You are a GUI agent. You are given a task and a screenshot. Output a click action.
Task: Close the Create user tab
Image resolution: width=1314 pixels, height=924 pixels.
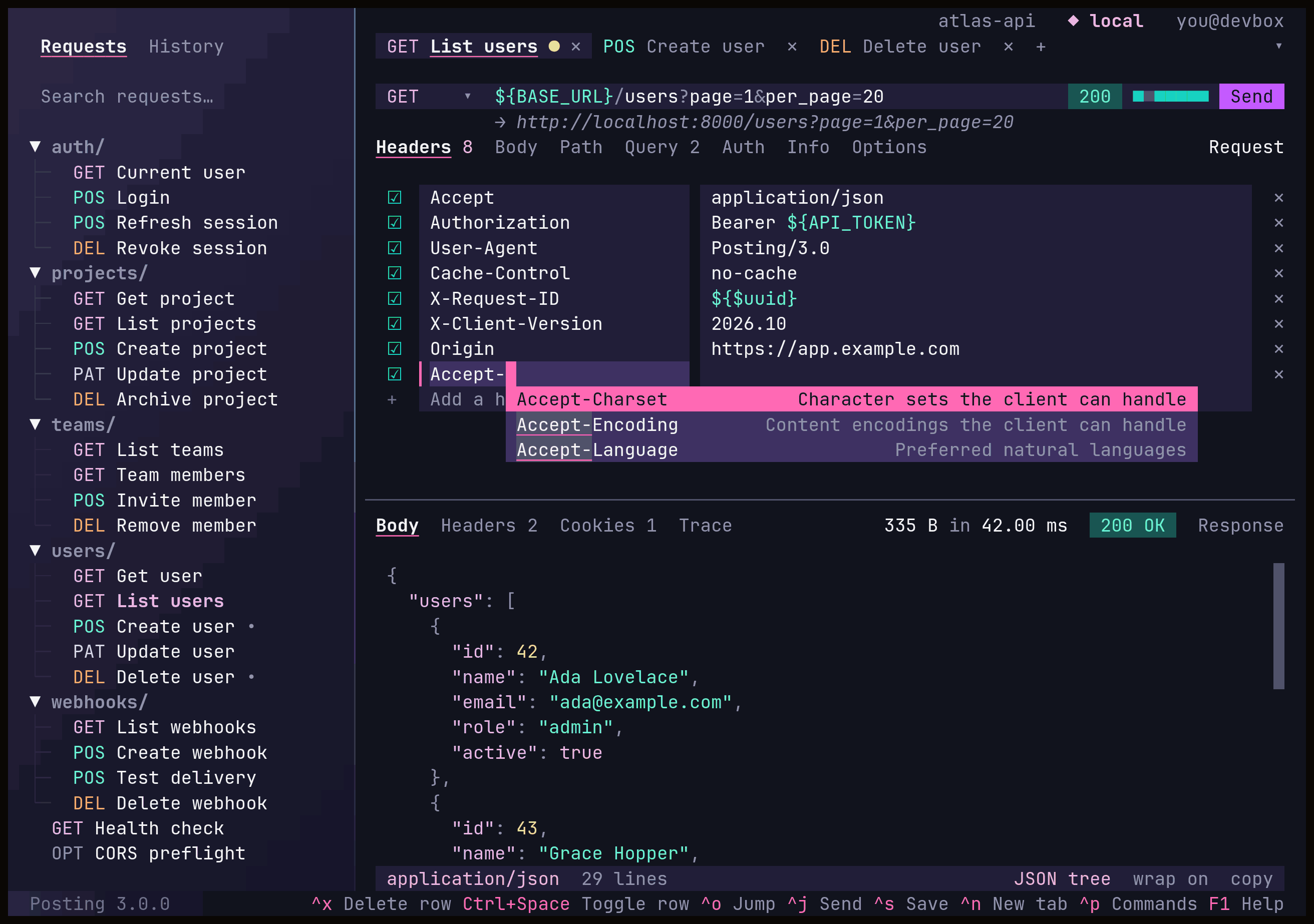tap(792, 47)
